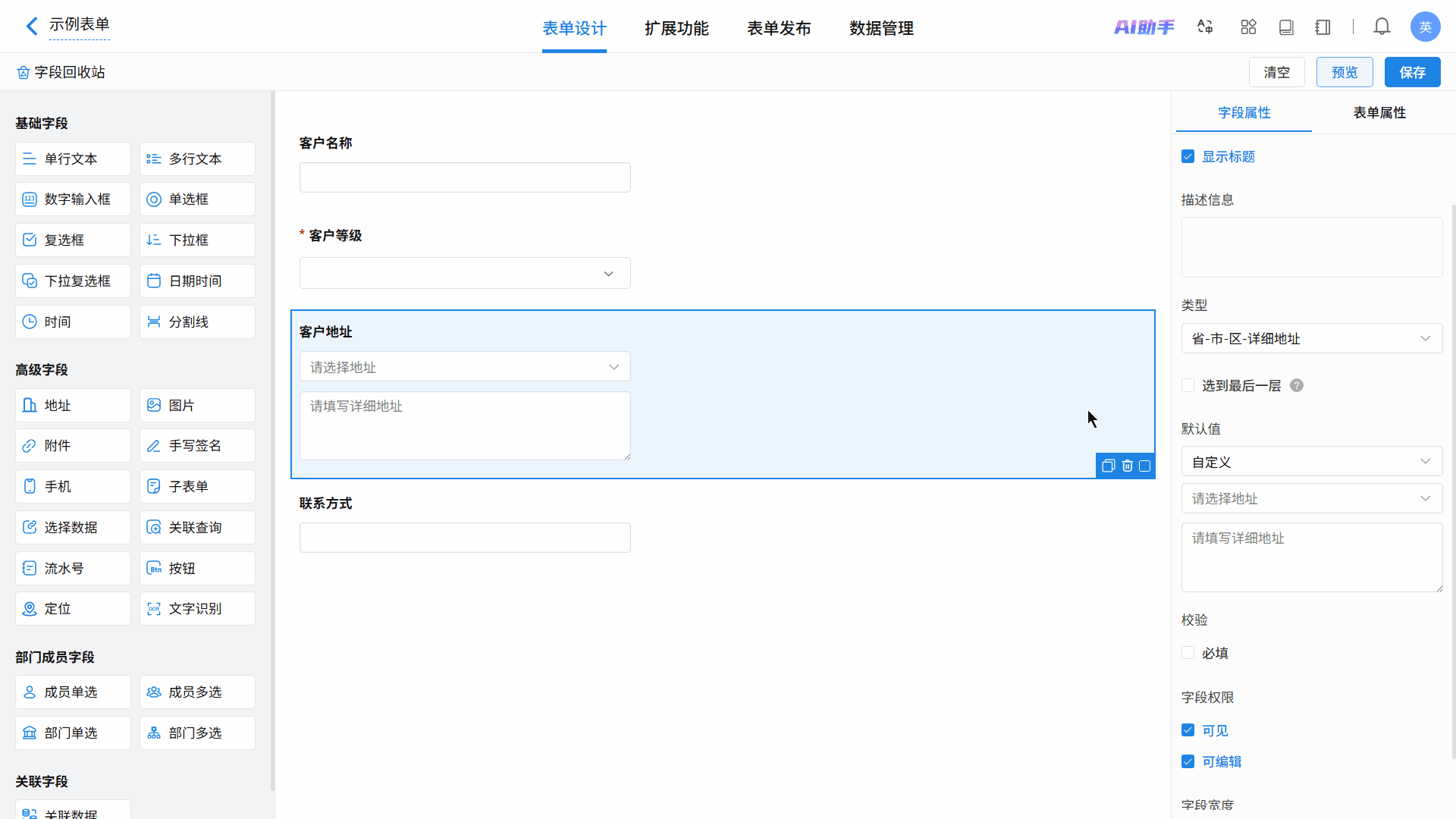Enable the 必填 checkbox
The height and width of the screenshot is (819, 1456).
[1188, 653]
